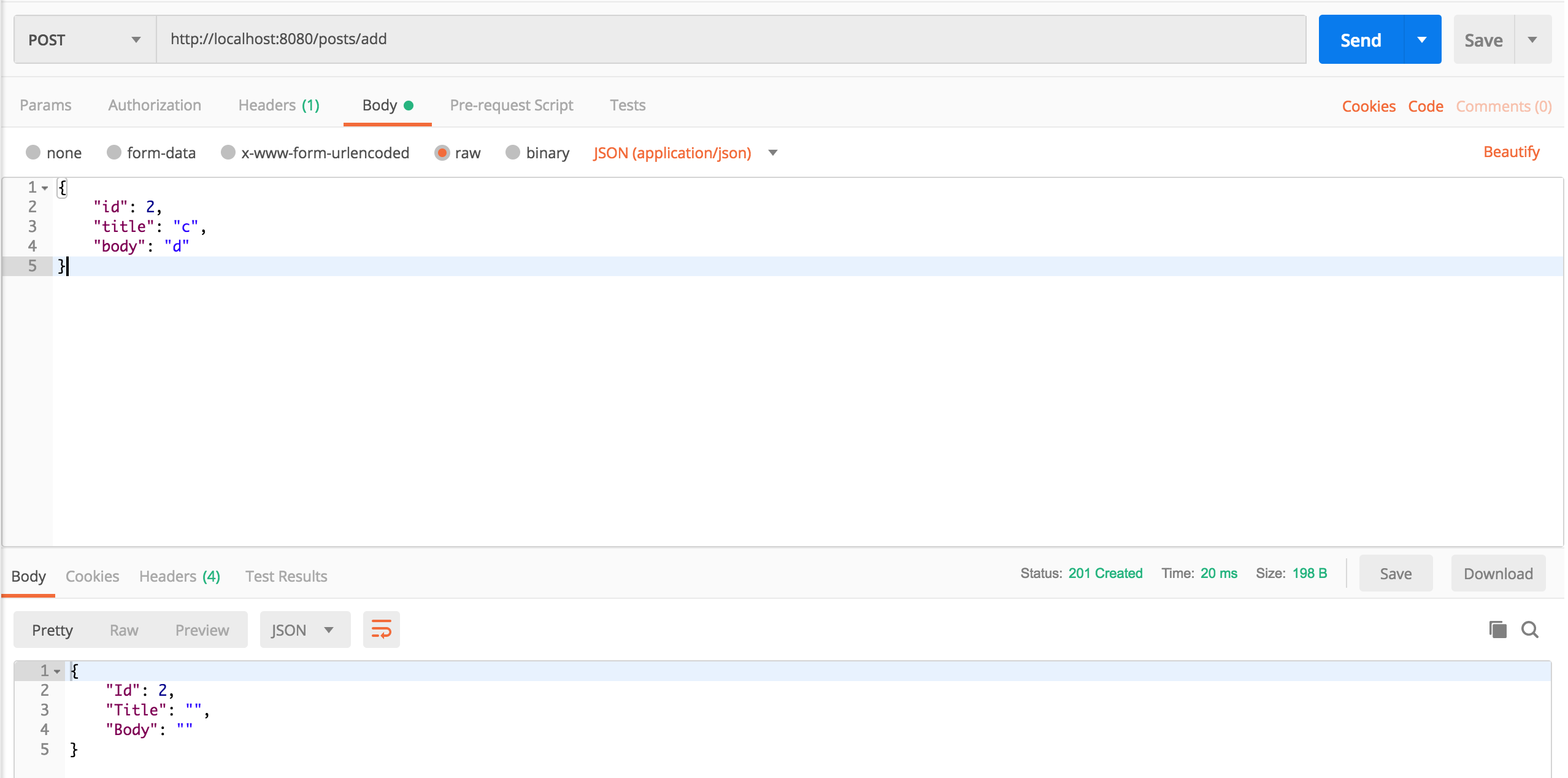
Task: Click the request URL input field
Action: (730, 39)
